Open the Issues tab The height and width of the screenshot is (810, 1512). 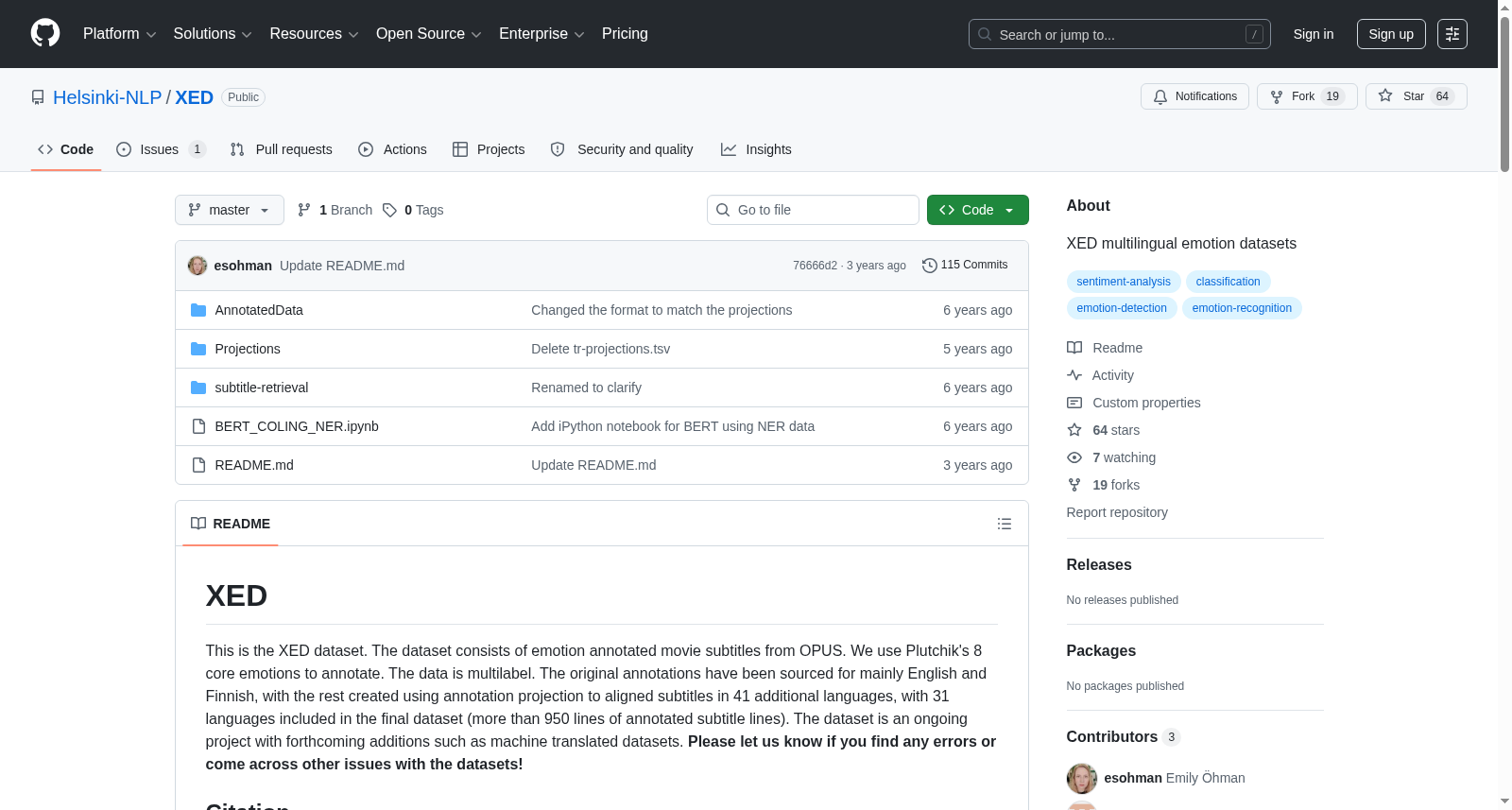161,149
